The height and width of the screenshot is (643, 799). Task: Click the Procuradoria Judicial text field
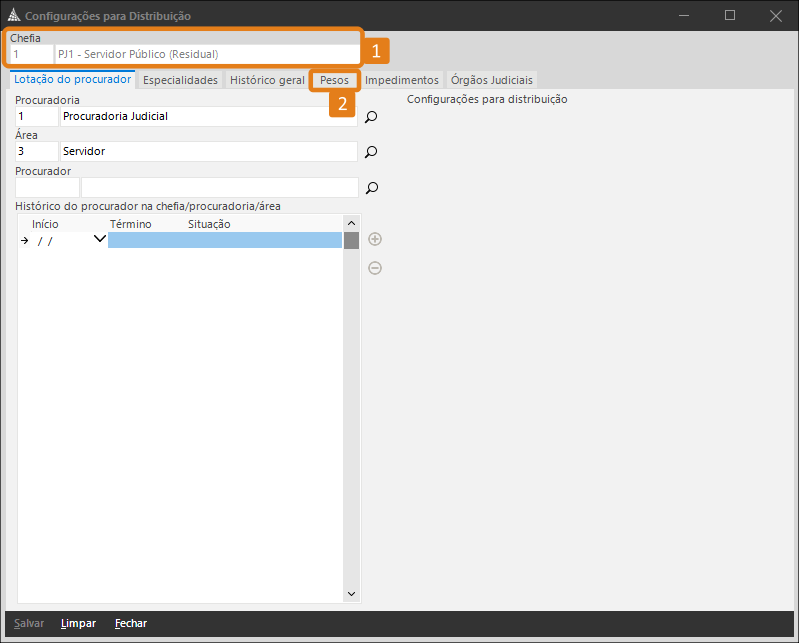coord(207,116)
